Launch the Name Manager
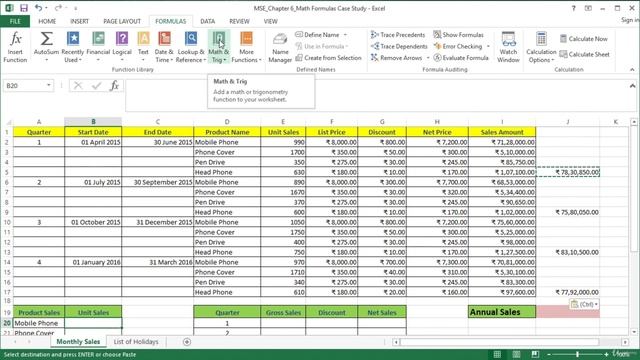This screenshot has width=640, height=360. click(x=280, y=47)
